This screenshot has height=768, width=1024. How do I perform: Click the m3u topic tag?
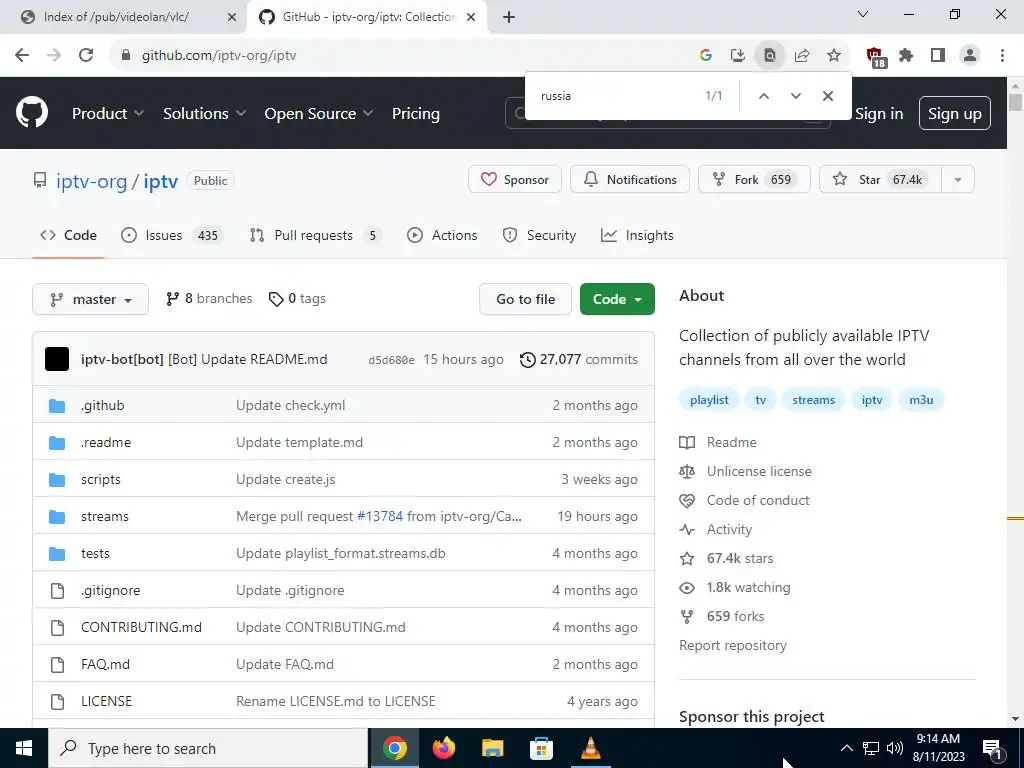[921, 400]
